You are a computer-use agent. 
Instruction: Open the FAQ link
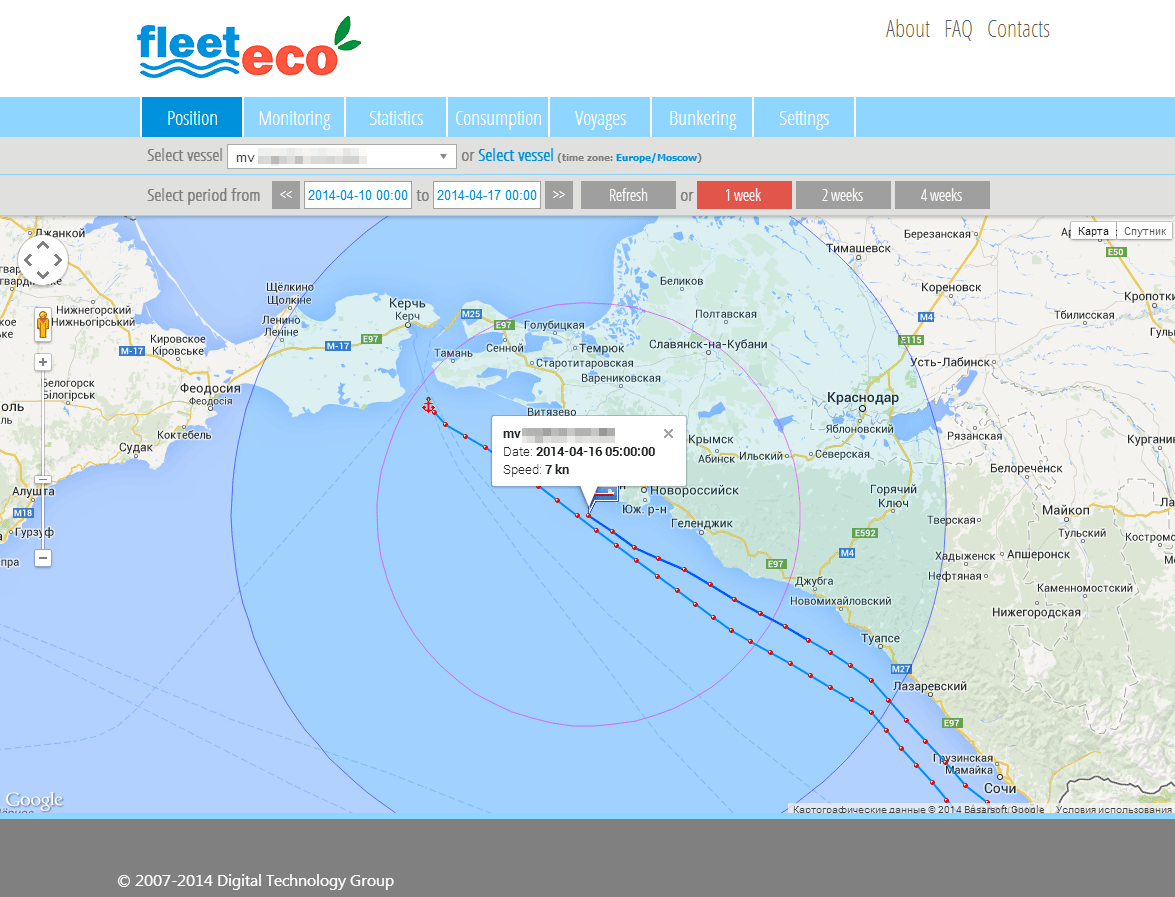958,29
